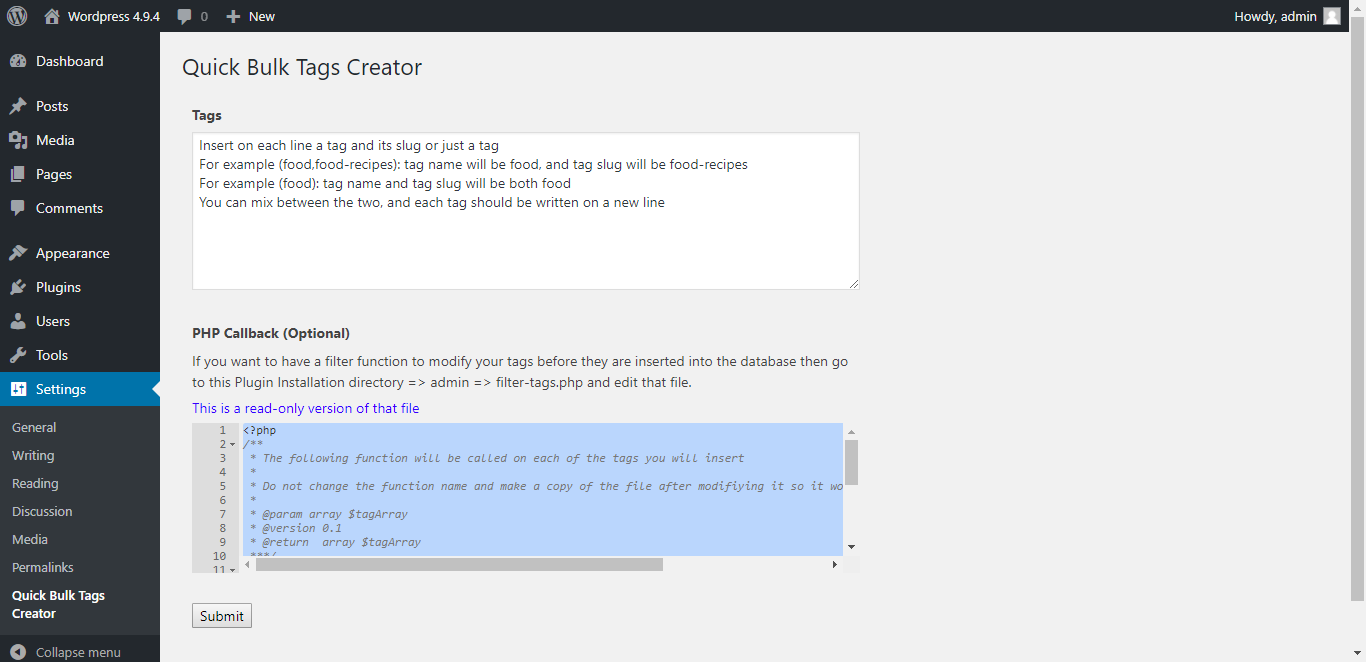Click the Collapse menu arrow icon

tap(18, 652)
